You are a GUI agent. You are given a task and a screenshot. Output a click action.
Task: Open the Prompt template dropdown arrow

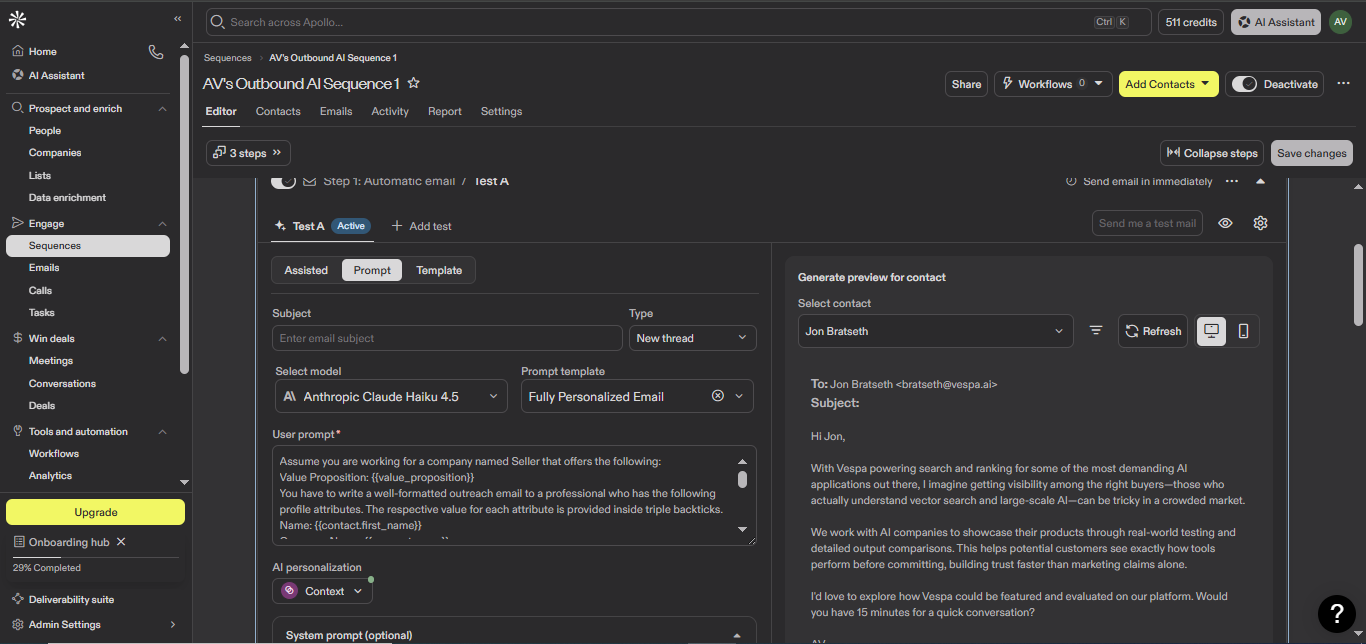coord(740,396)
